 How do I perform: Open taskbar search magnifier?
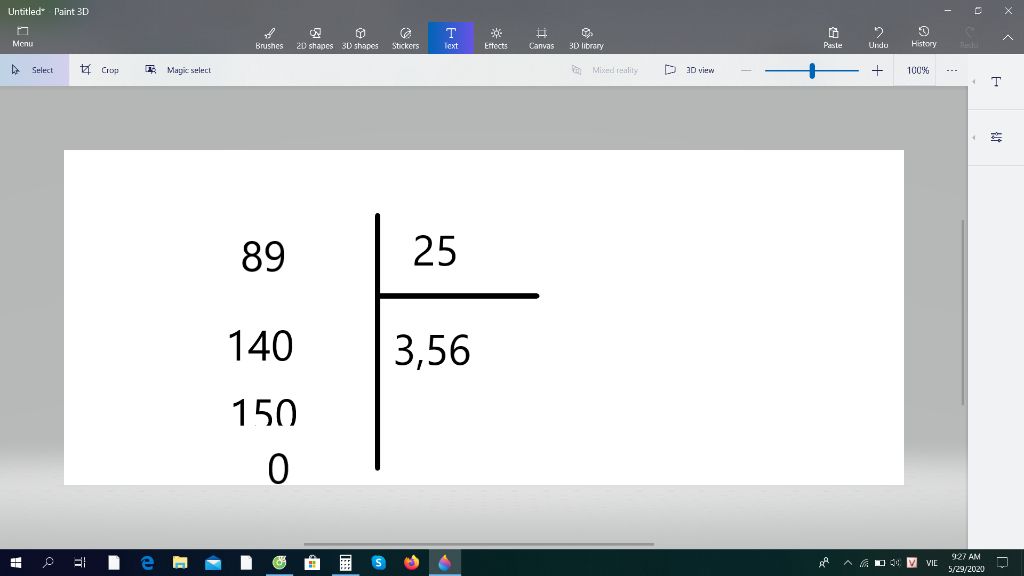point(48,562)
